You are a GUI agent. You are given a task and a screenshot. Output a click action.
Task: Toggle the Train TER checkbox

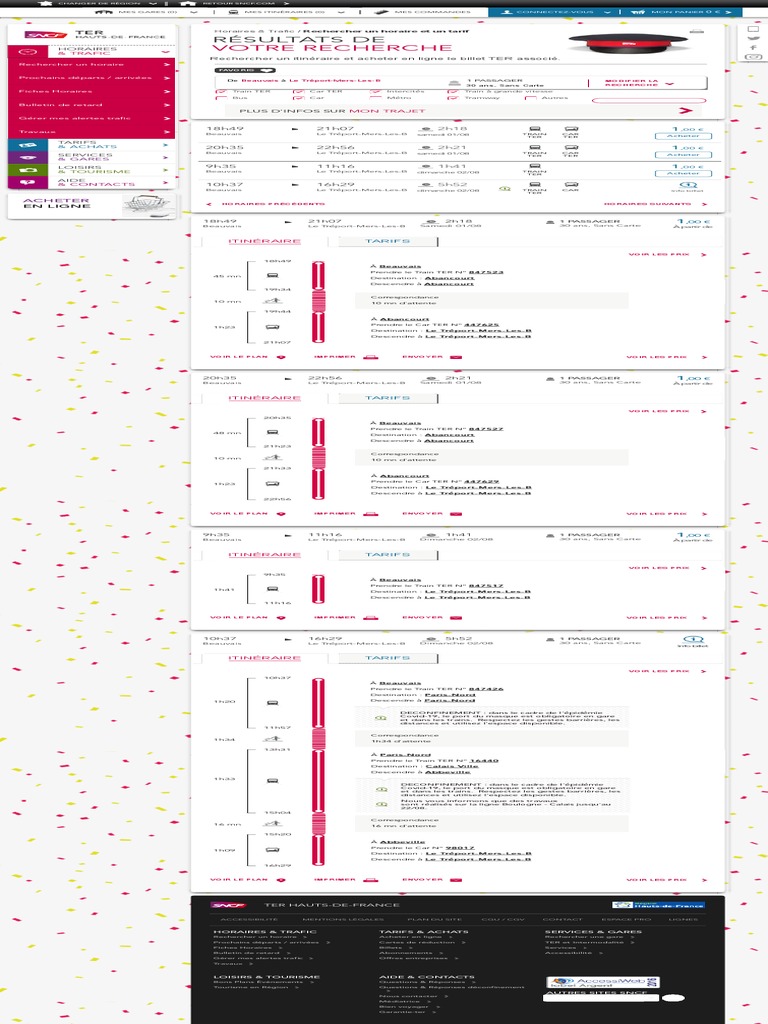(x=221, y=92)
